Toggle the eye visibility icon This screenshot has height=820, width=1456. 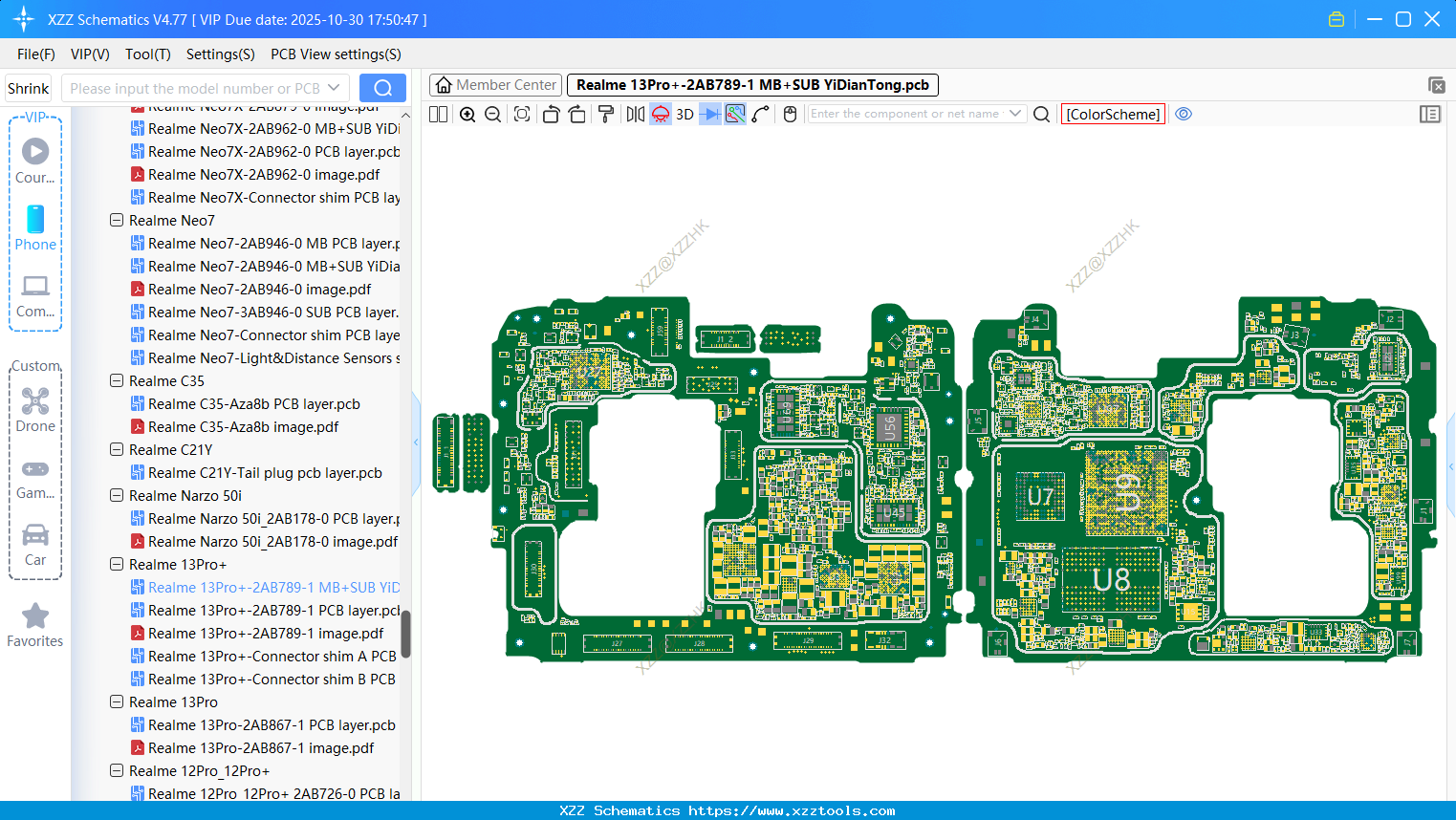tap(1184, 114)
